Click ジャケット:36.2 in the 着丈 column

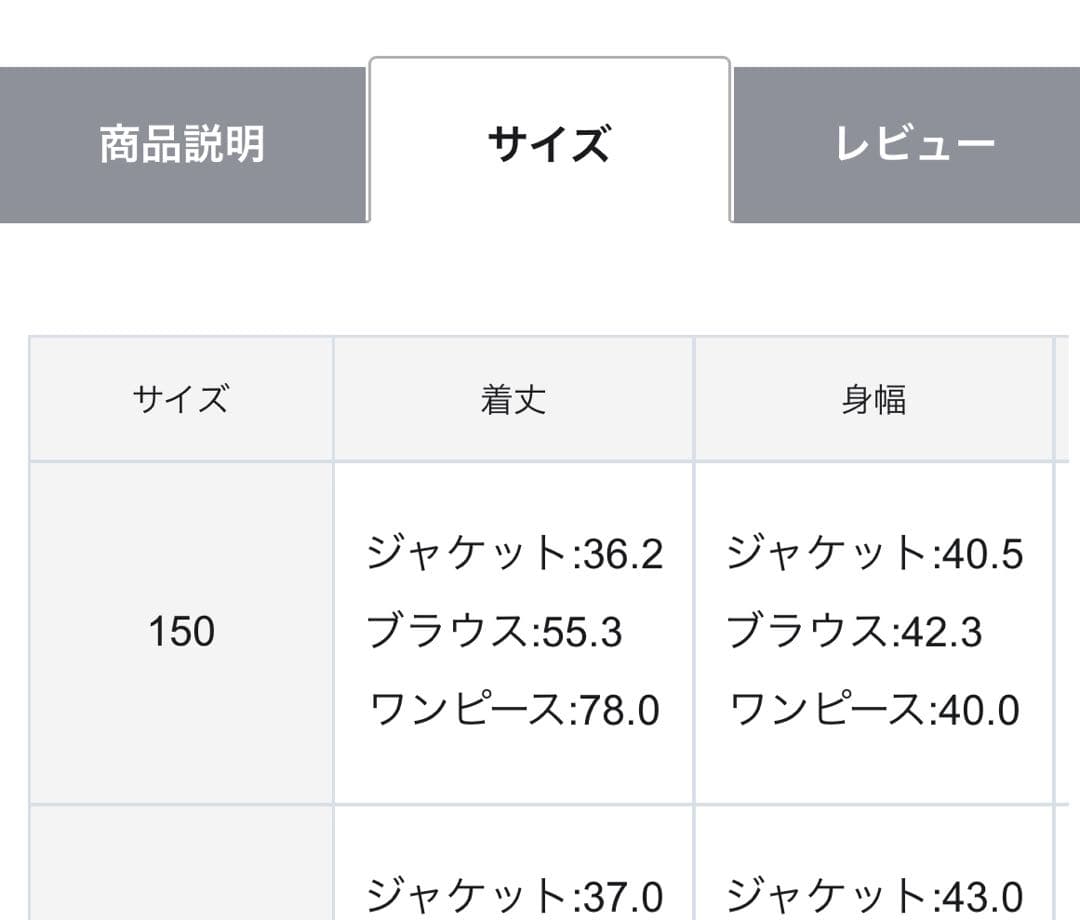point(514,554)
